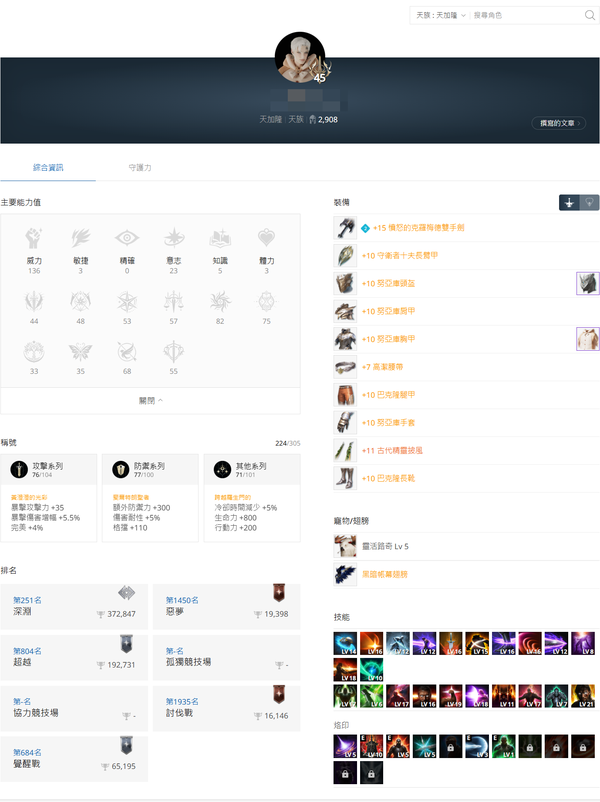Click the 威力 fist stat icon
600x802 pixels.
[34, 238]
